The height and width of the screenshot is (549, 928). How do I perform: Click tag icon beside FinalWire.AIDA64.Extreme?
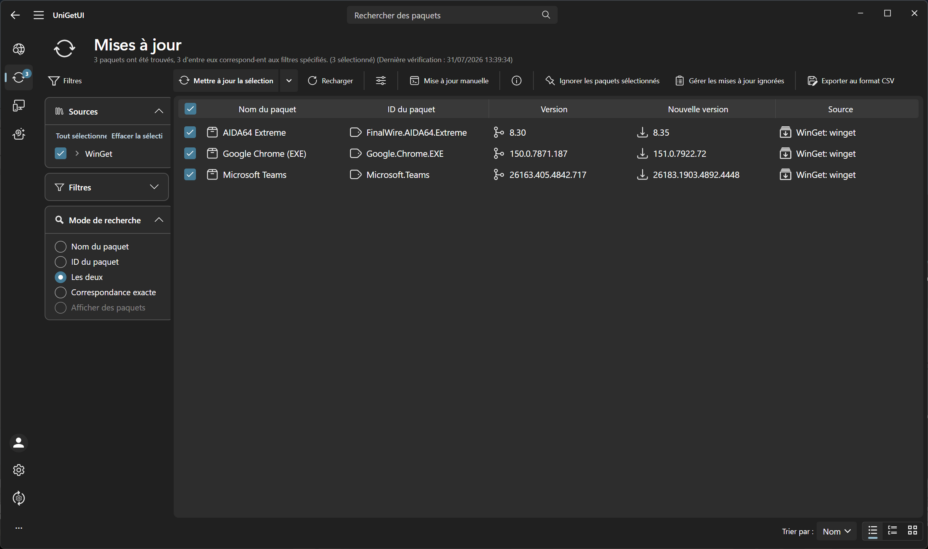355,133
